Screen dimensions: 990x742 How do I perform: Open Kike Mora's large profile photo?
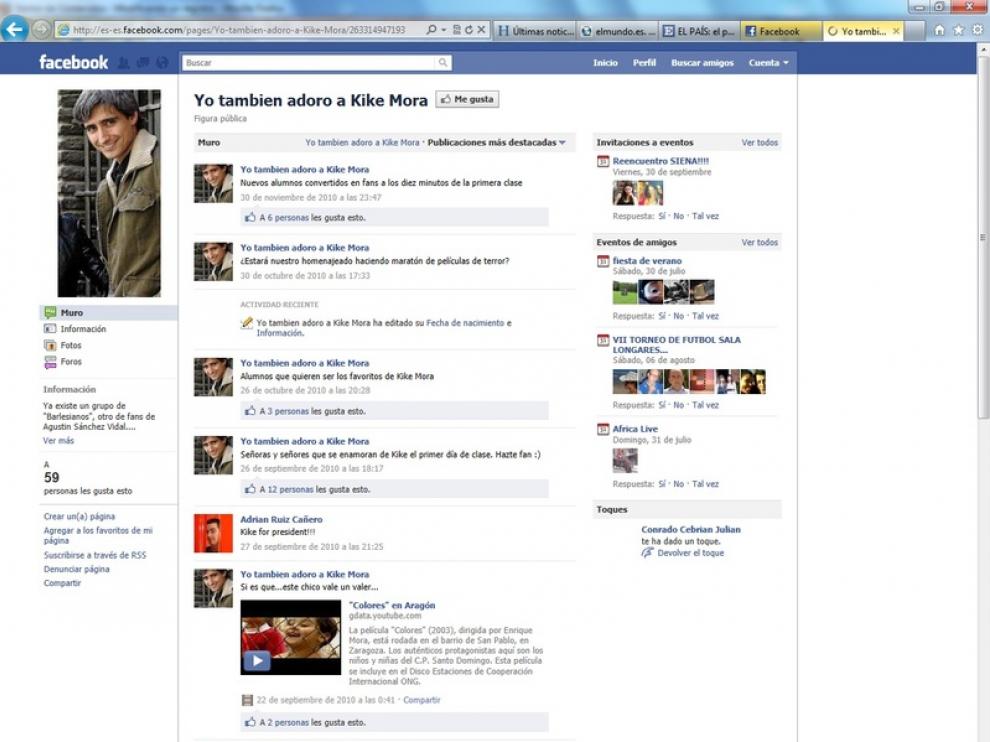pyautogui.click(x=108, y=193)
